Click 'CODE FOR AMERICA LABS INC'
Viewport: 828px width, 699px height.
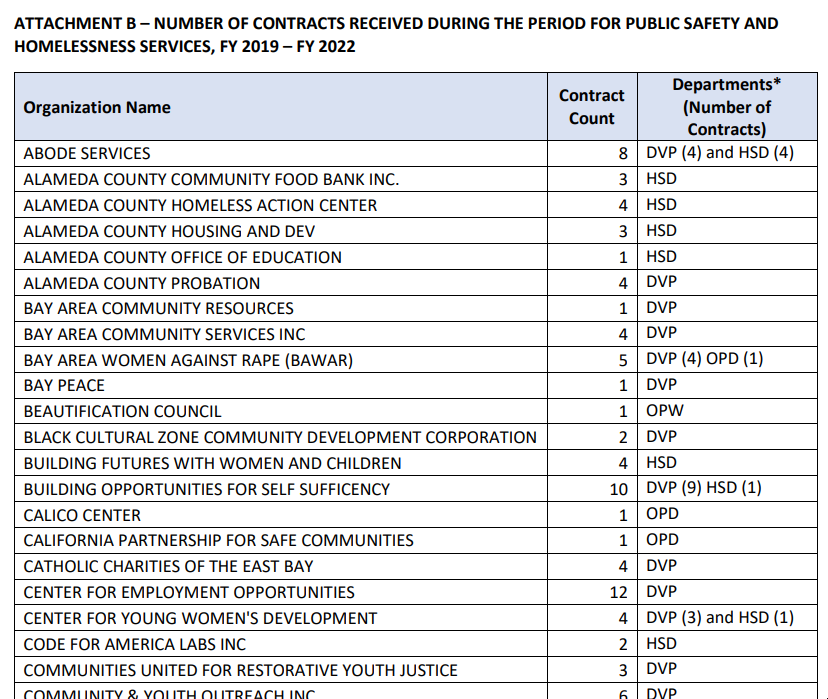point(135,644)
